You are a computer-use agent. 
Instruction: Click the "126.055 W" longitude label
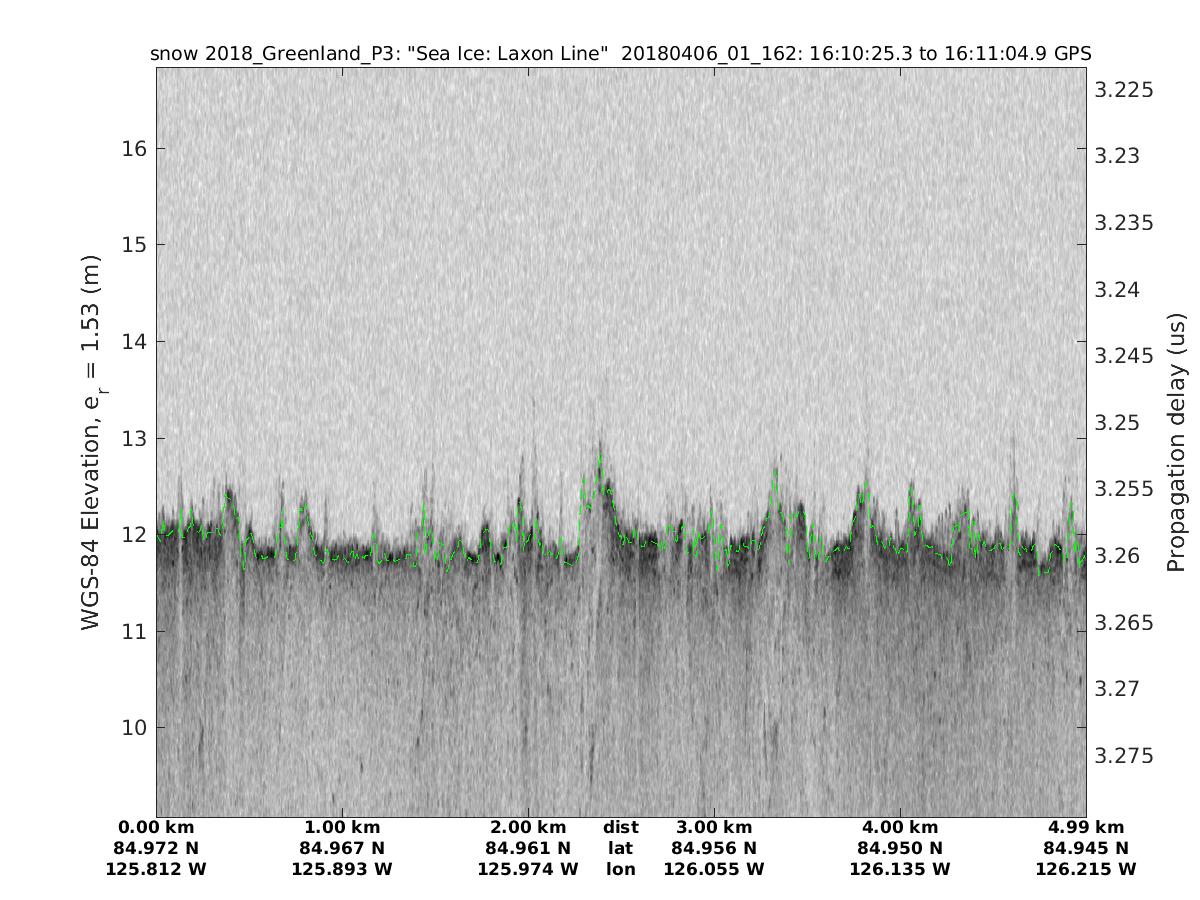point(714,869)
